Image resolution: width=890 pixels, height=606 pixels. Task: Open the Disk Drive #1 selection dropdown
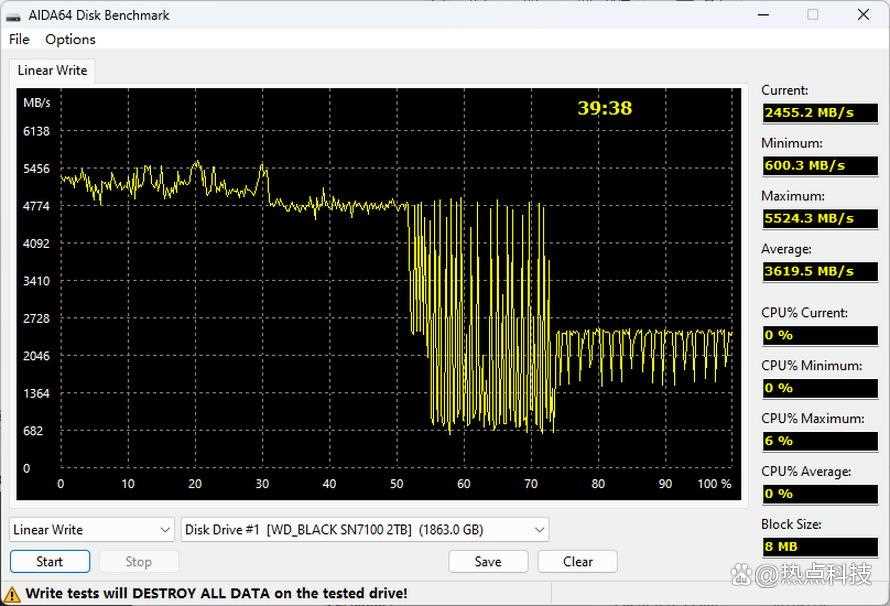click(365, 530)
